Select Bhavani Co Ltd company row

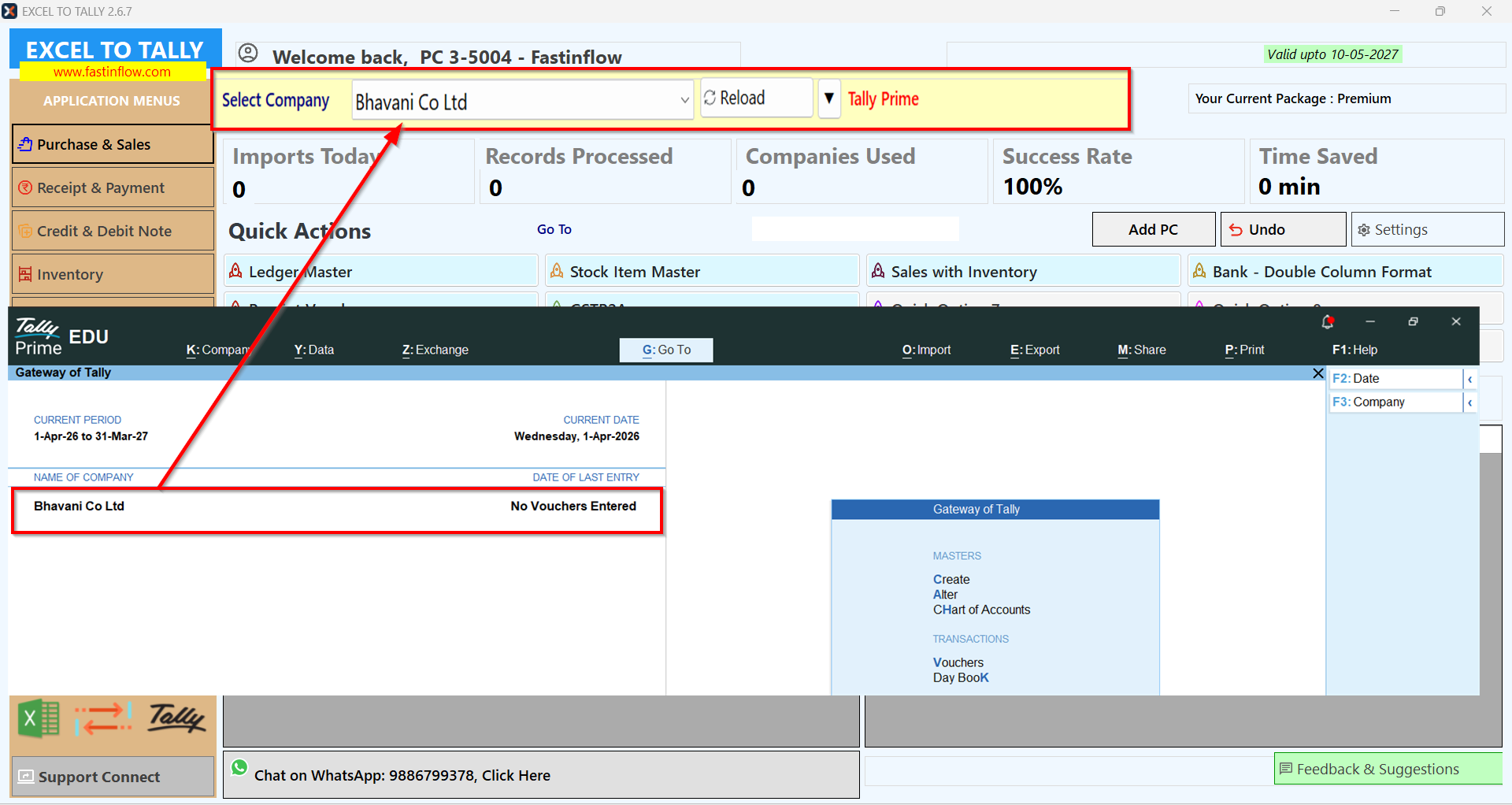(x=337, y=506)
